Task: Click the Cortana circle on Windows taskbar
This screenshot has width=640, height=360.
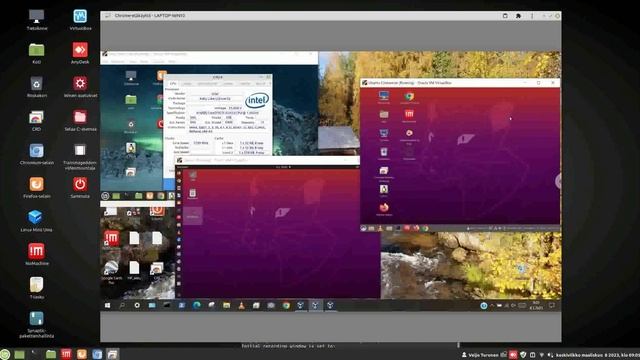Action: [x=137, y=305]
